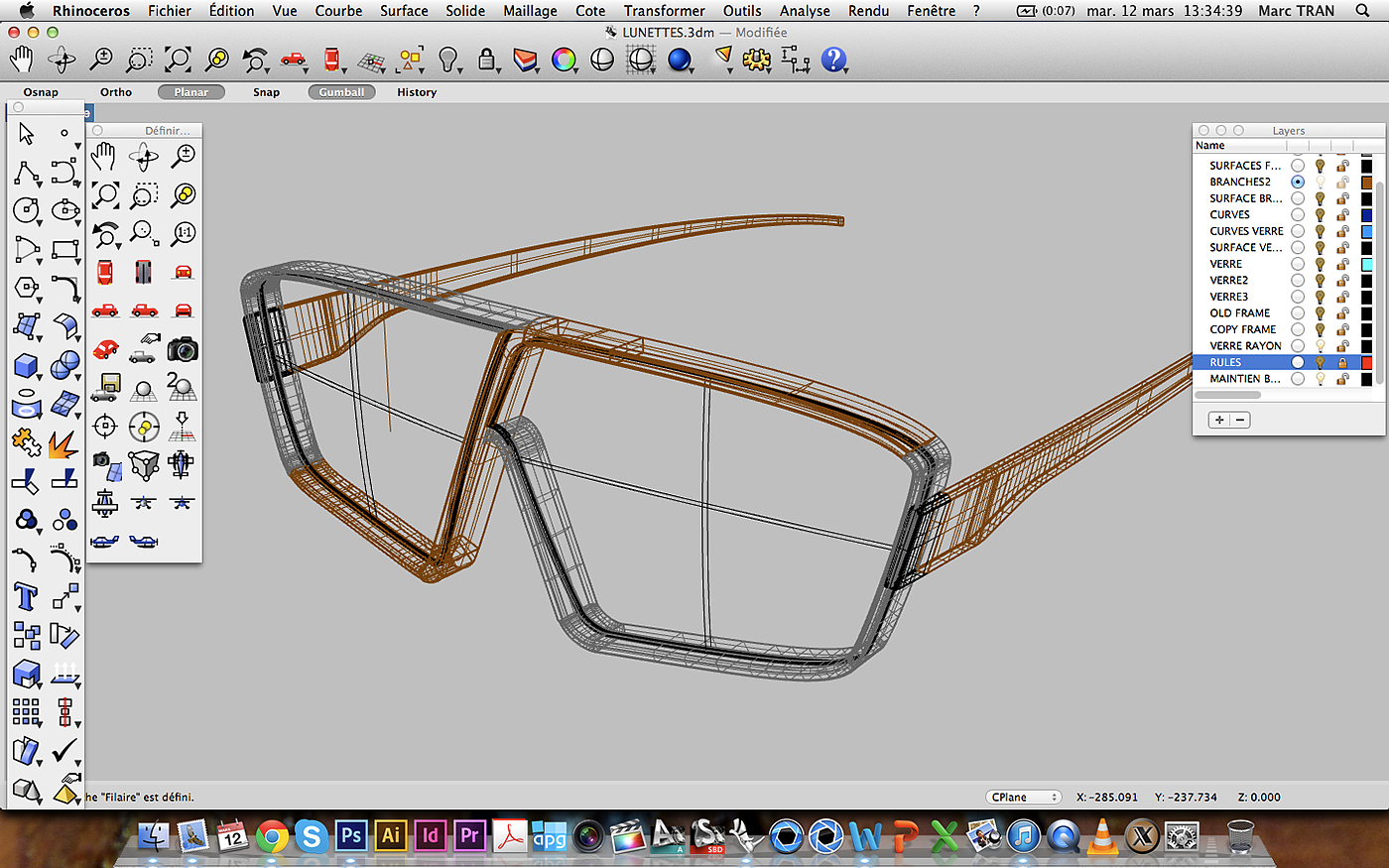Toggle the Planar mode button
This screenshot has height=868, width=1389.
[x=191, y=92]
